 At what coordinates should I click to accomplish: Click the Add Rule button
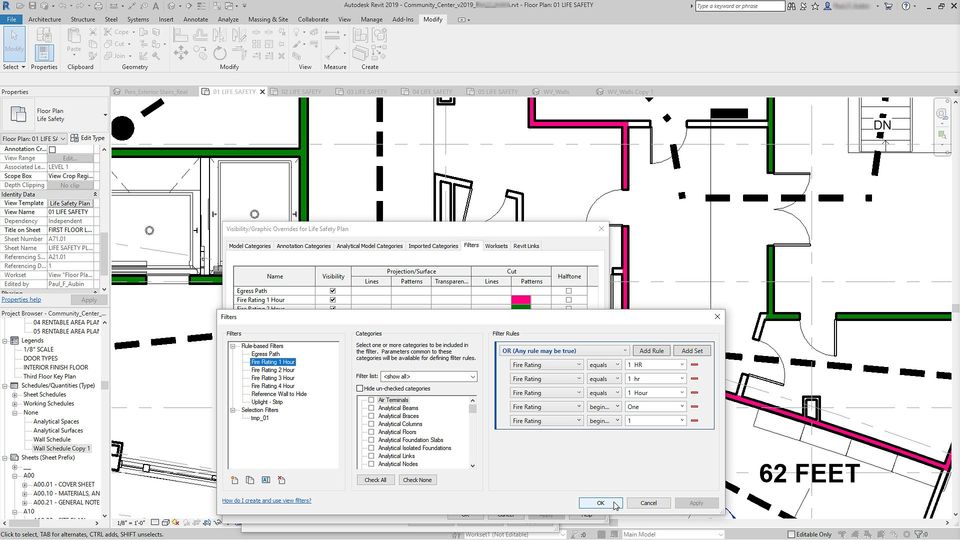click(x=651, y=351)
